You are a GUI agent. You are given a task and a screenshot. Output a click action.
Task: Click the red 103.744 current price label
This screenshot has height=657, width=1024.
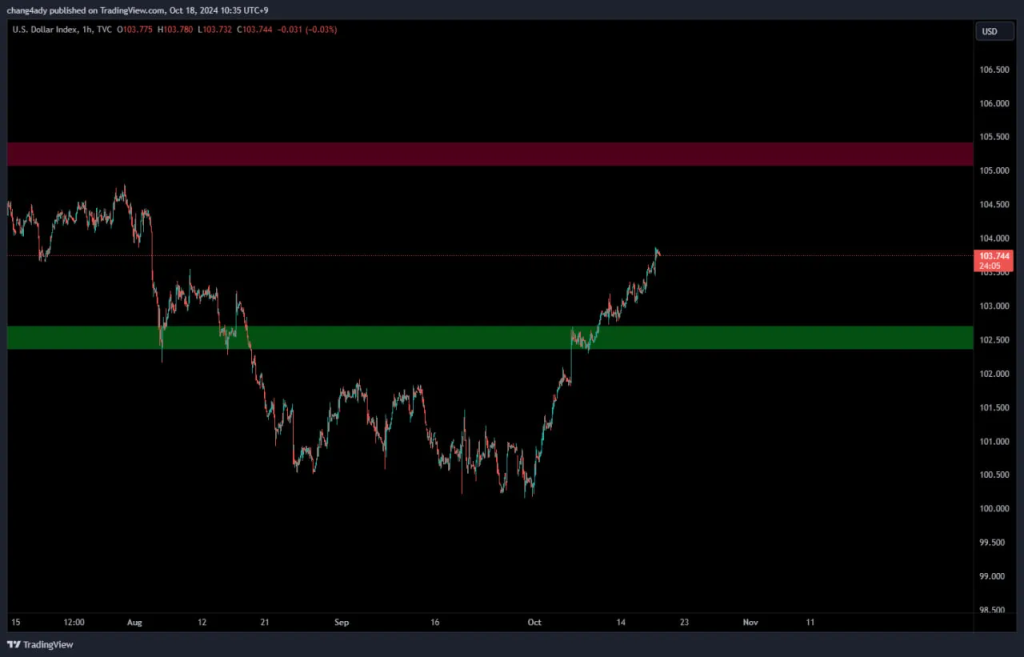pyautogui.click(x=995, y=256)
